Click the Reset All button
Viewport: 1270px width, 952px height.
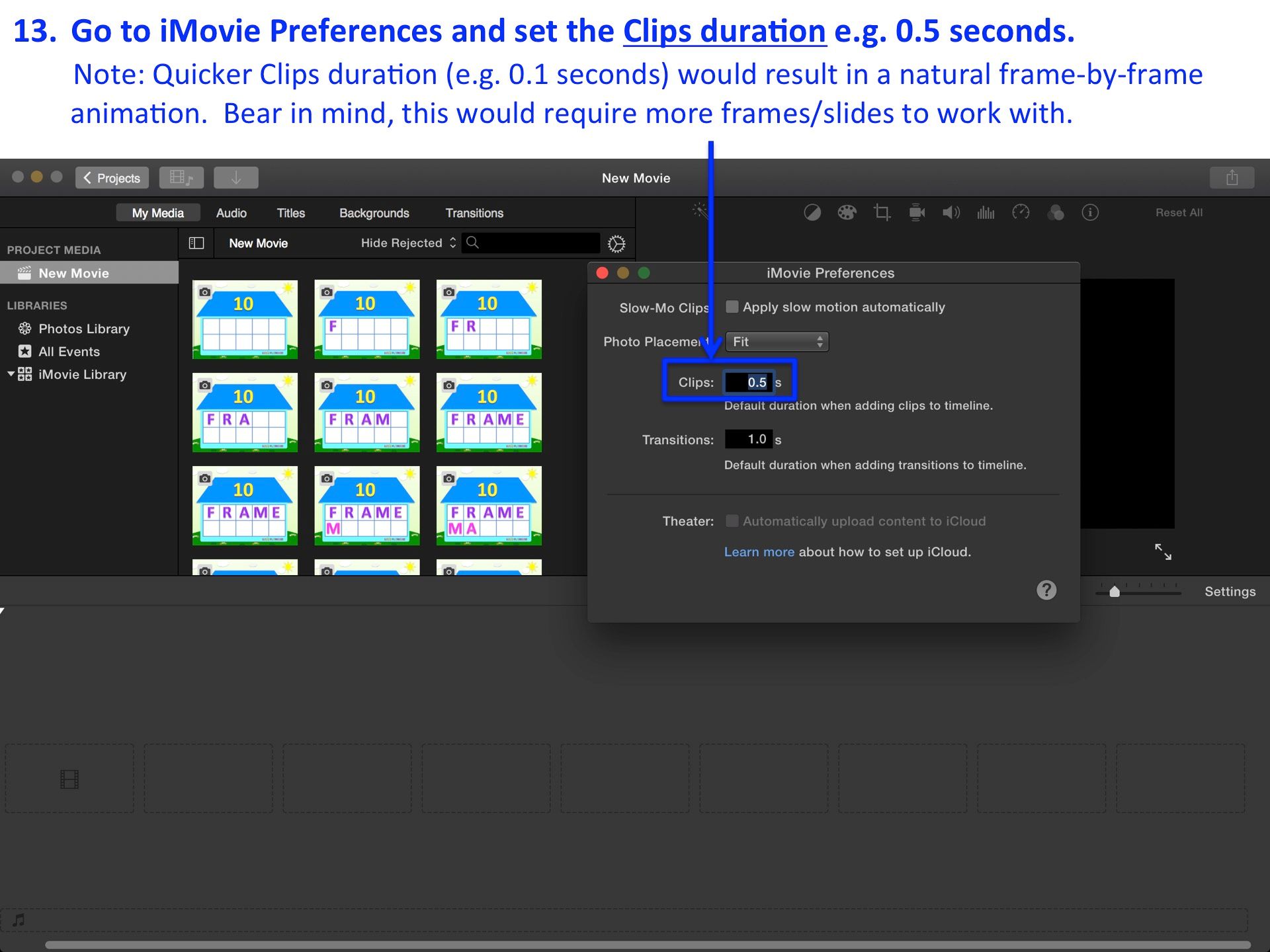click(1178, 212)
